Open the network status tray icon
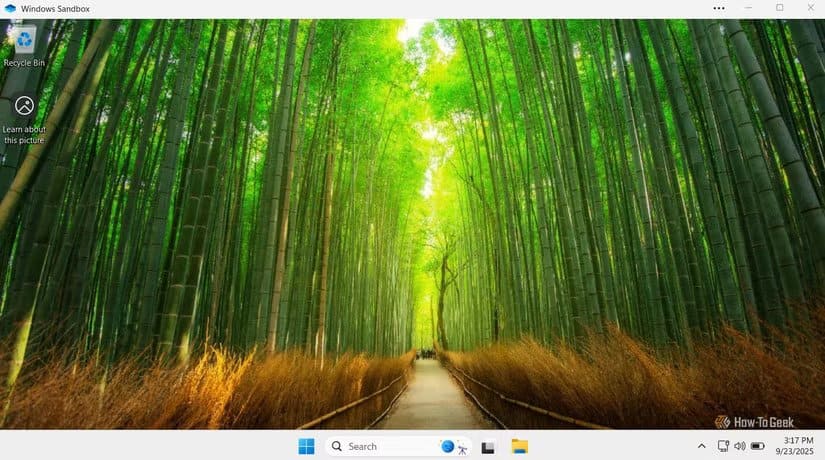Viewport: 825px width, 460px height. click(723, 446)
